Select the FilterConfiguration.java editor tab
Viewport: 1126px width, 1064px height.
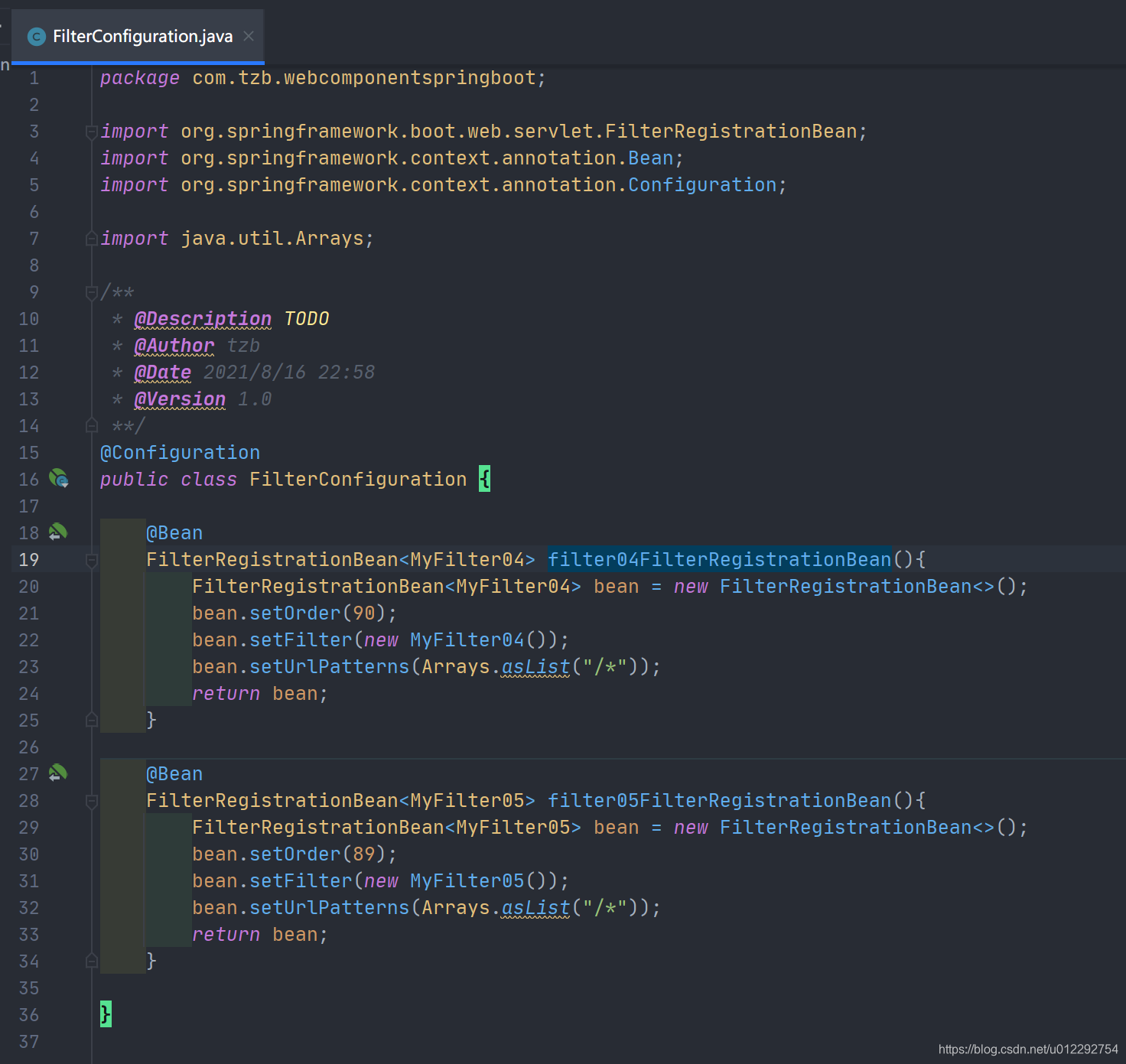pos(138,37)
